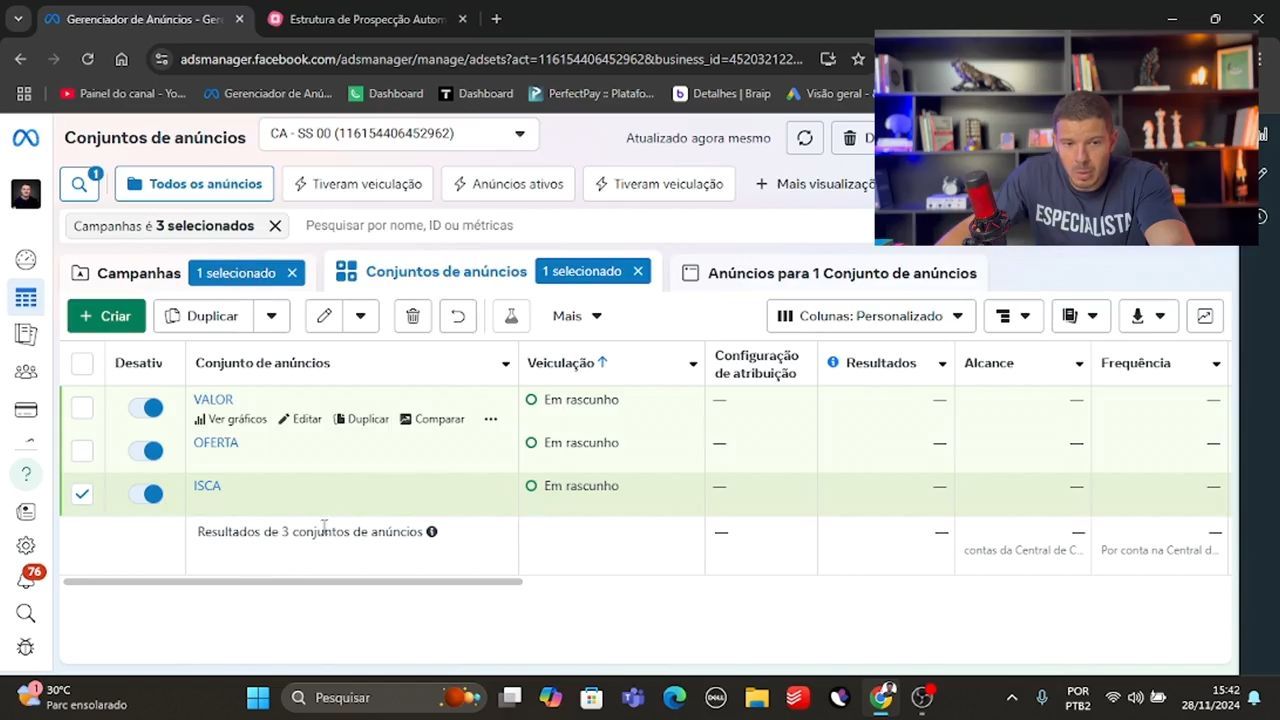Open the account selector CA - SS 00 dropdown
1280x720 pixels.
pyautogui.click(x=398, y=134)
